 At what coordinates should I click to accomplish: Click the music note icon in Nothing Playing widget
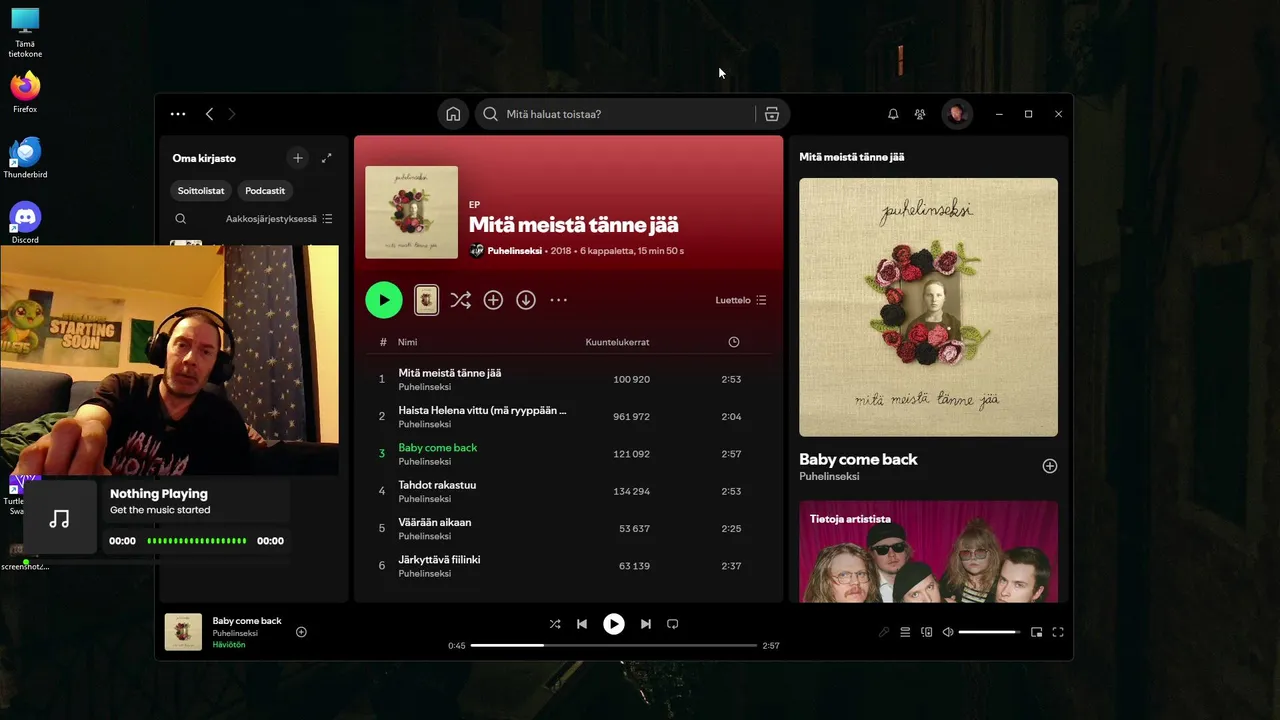coord(60,518)
